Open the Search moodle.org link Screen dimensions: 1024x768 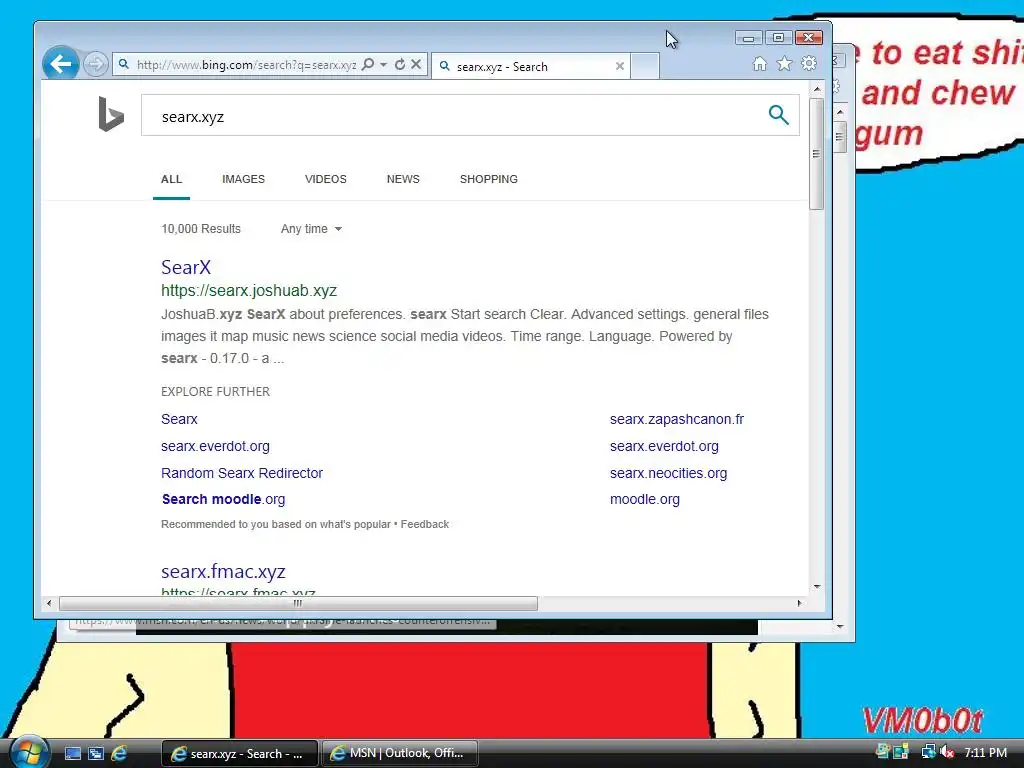[223, 499]
